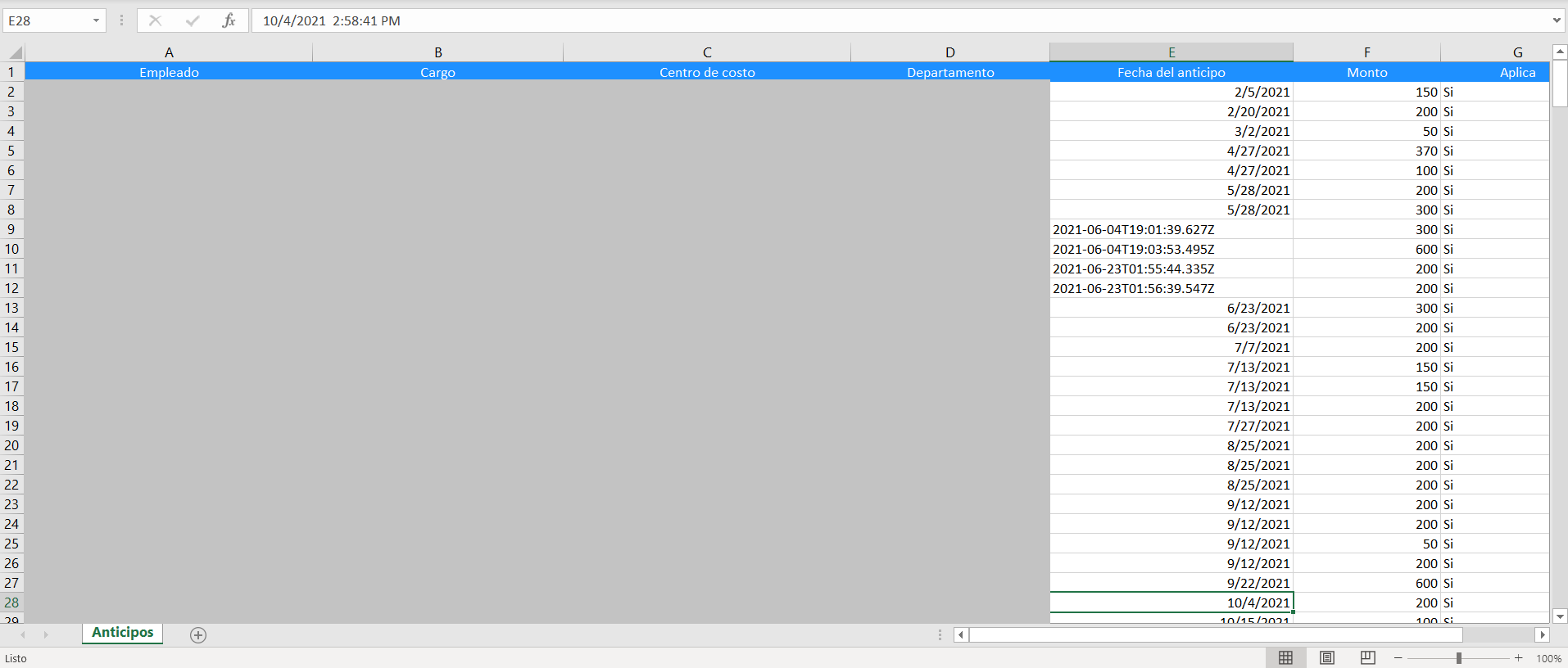Select column F header
This screenshot has height=668, width=1568.
point(1366,52)
